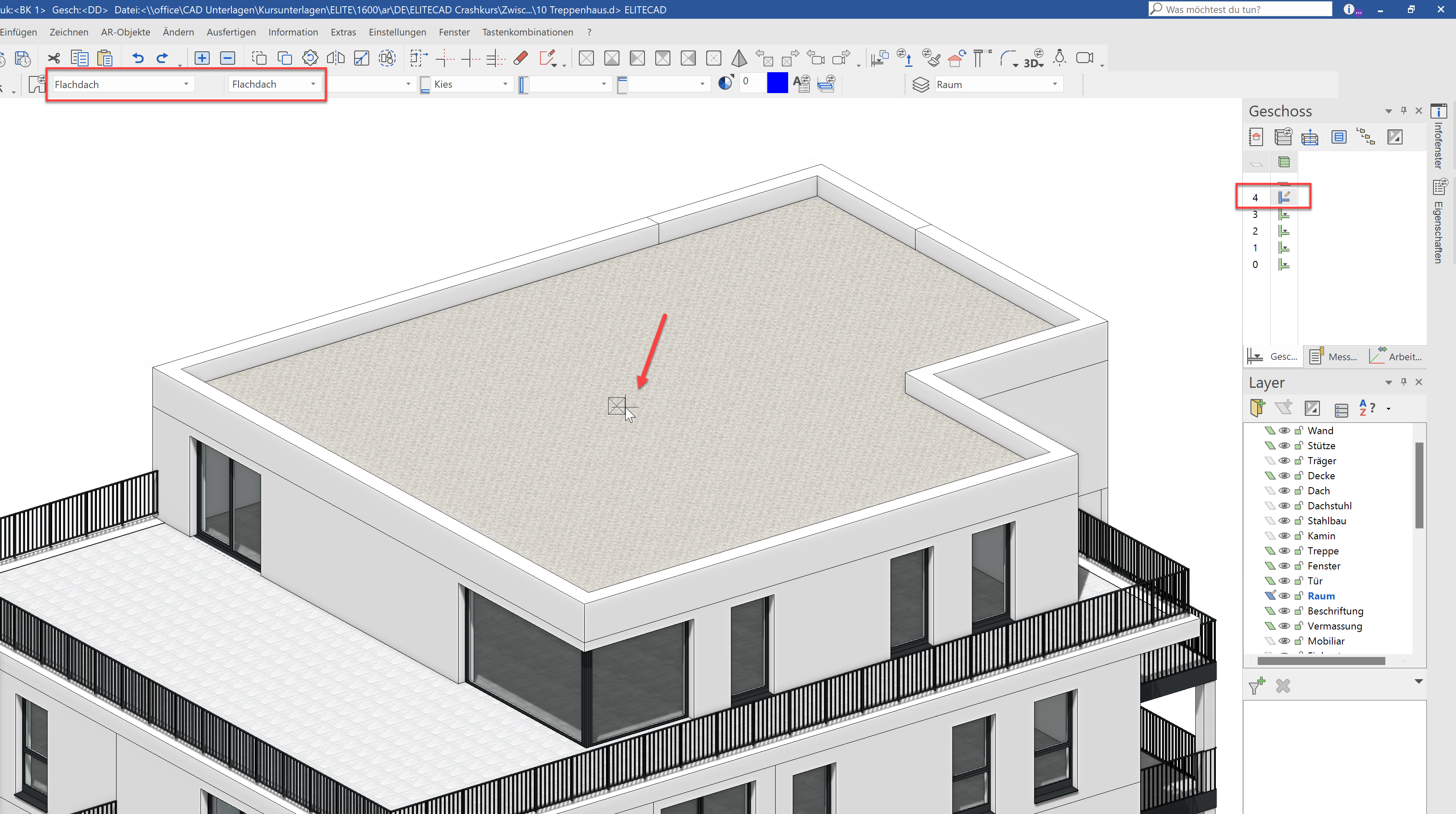Select the Vermassung layer entry

1334,626
